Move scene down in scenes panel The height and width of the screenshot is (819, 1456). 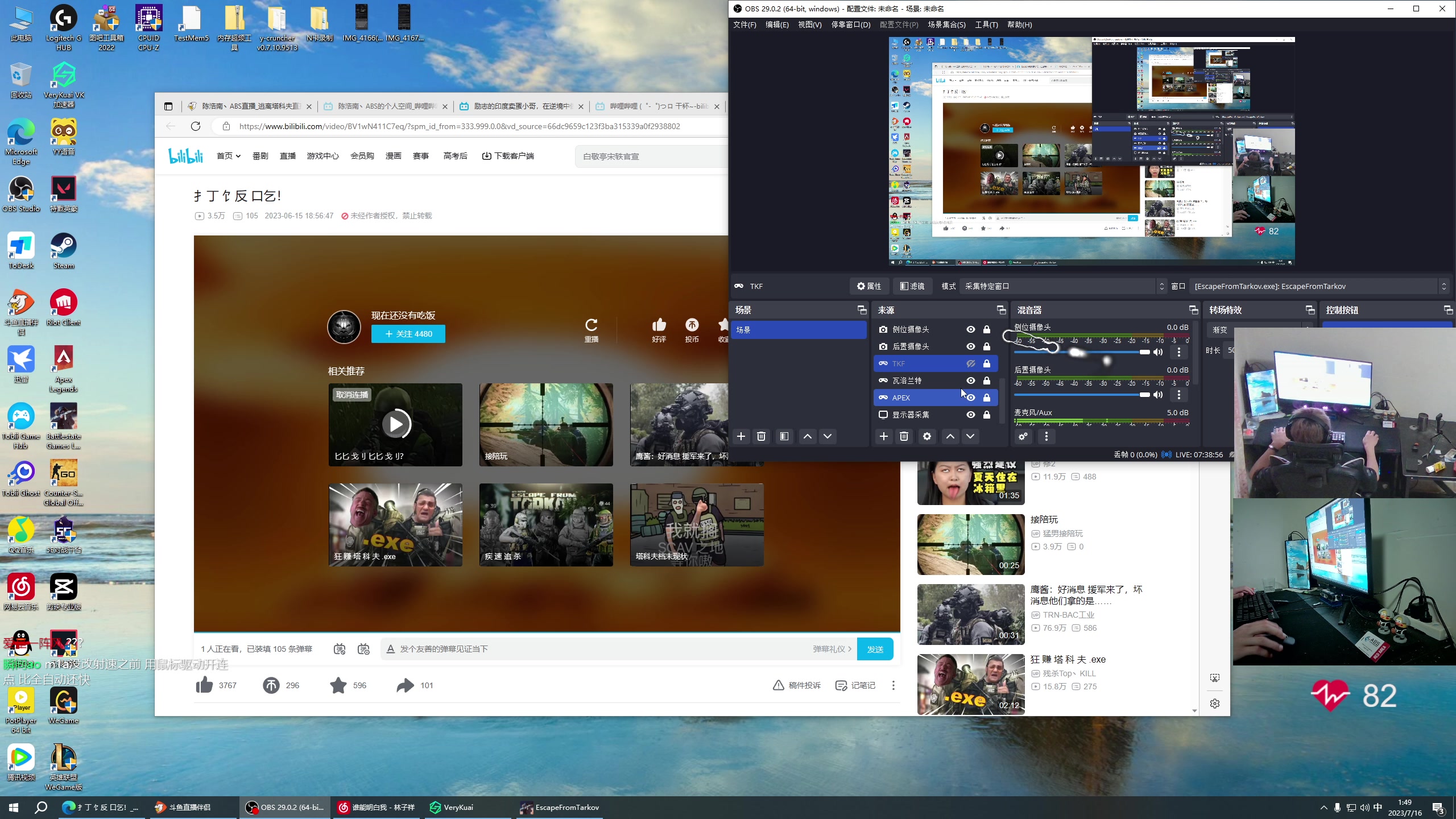828,436
